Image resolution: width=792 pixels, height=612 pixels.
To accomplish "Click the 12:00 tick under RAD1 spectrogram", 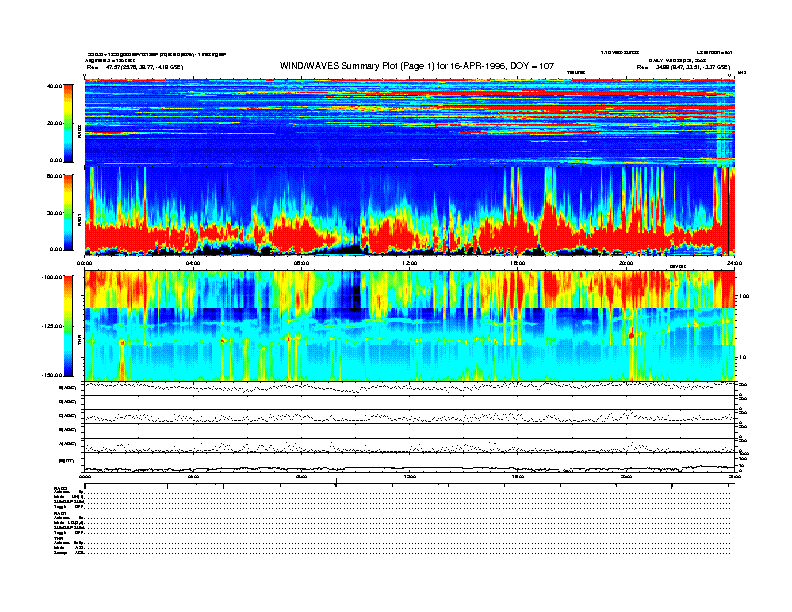I will point(410,263).
